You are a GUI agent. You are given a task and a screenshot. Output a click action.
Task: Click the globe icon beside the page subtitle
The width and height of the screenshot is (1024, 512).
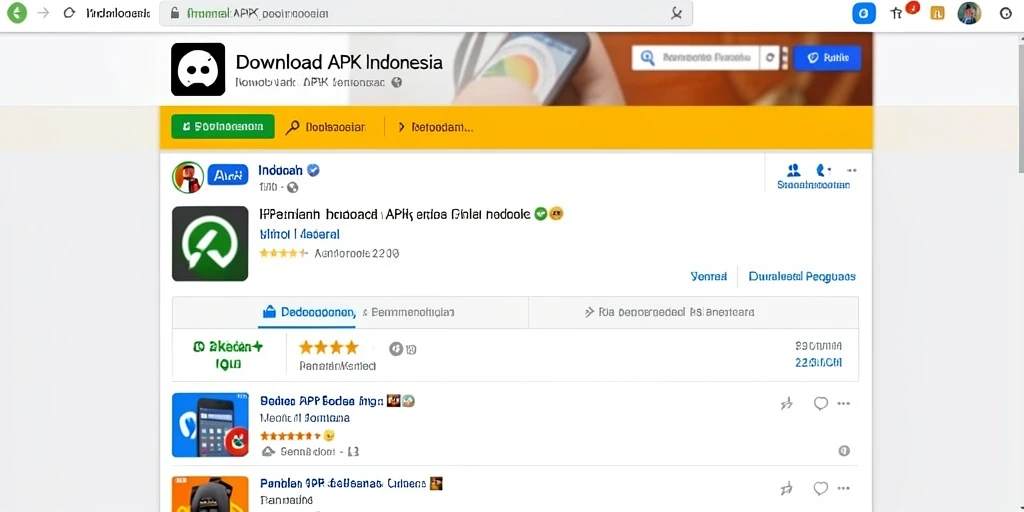pos(396,83)
